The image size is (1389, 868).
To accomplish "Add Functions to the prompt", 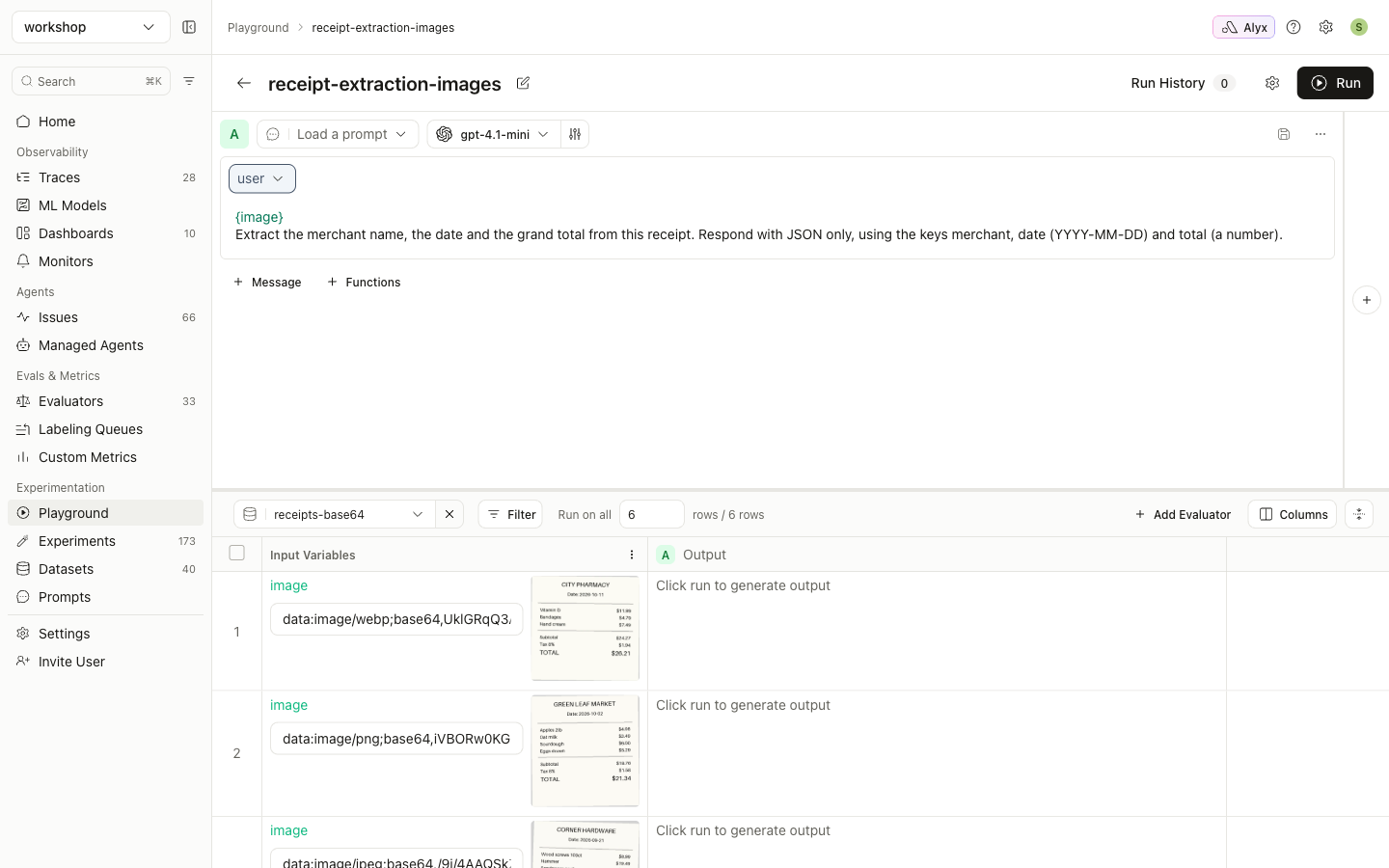I will (364, 282).
